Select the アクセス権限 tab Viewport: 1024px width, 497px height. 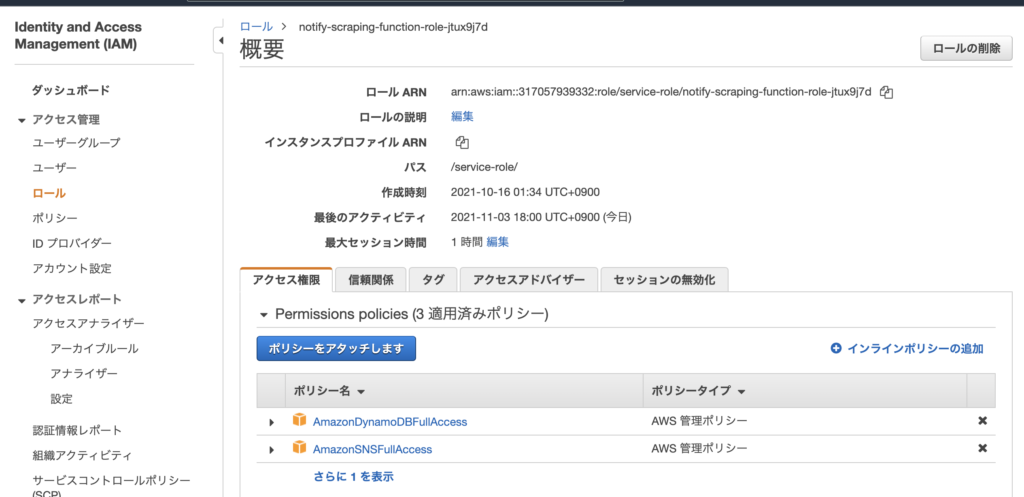click(286, 280)
